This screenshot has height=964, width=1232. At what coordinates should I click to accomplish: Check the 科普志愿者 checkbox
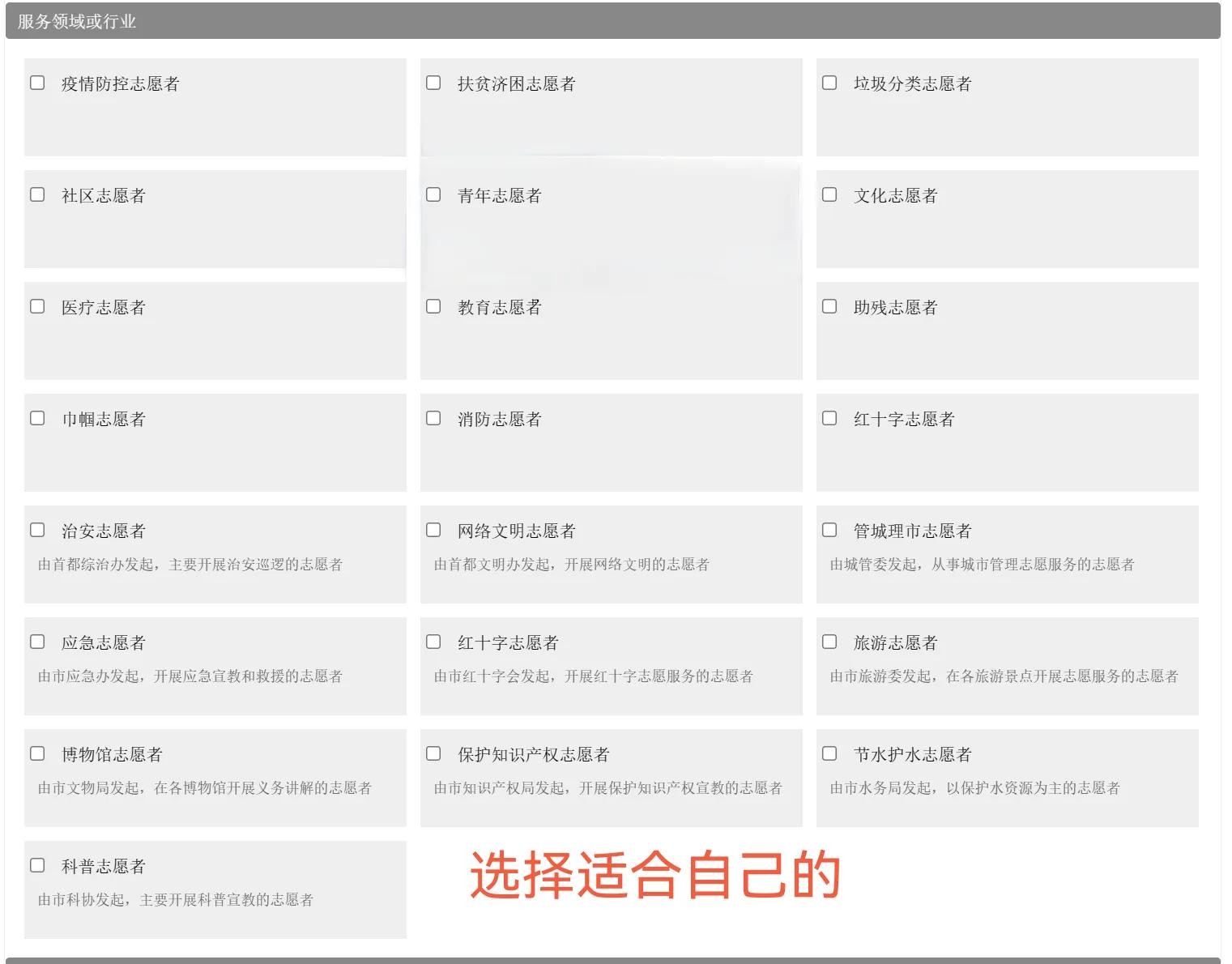(37, 865)
